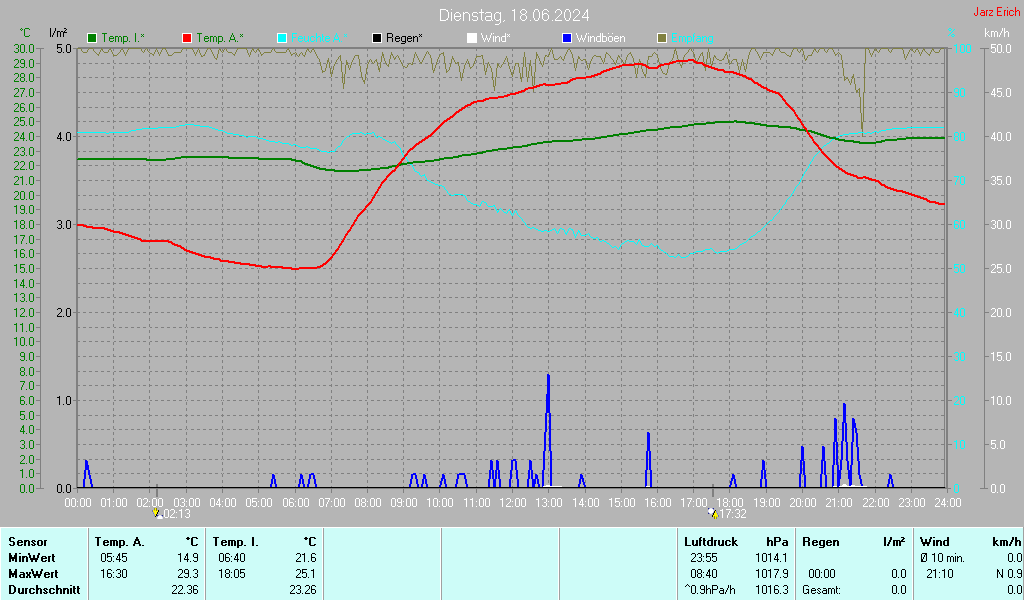
Task: Click the 'Ø 10 min.' wind label
Action: click(942, 558)
